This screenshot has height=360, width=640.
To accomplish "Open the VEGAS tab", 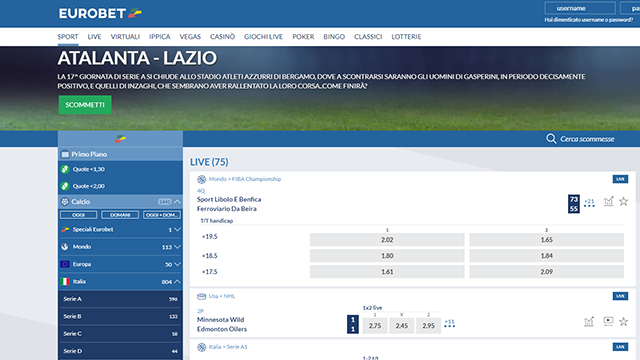I will click(190, 37).
